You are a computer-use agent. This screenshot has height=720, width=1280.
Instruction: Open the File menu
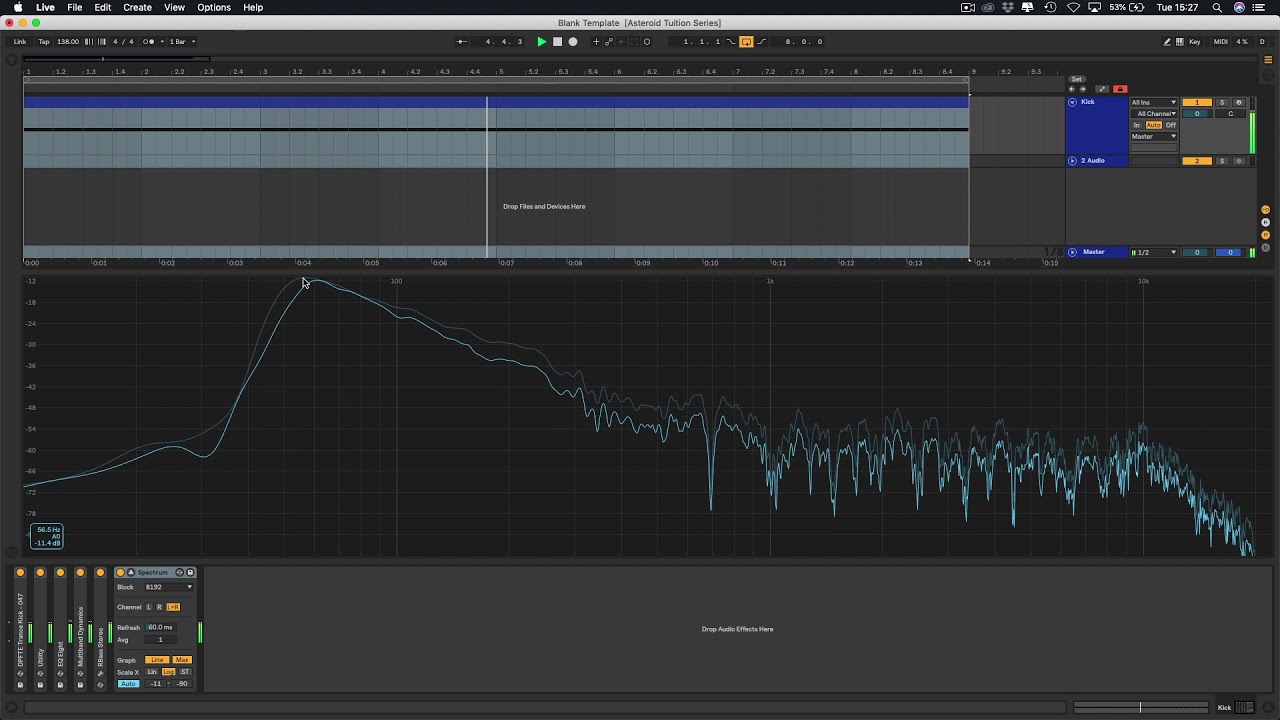[x=75, y=7]
